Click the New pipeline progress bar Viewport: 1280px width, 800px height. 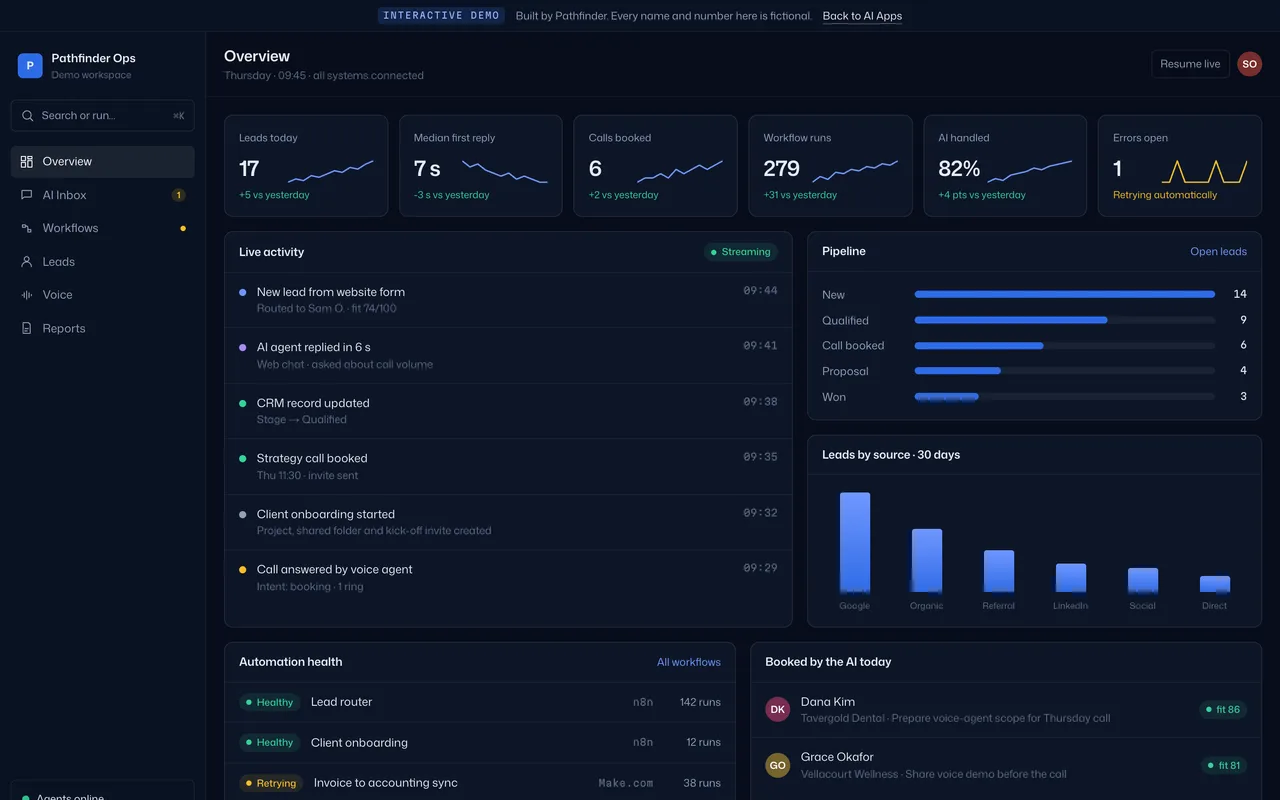tap(1065, 295)
